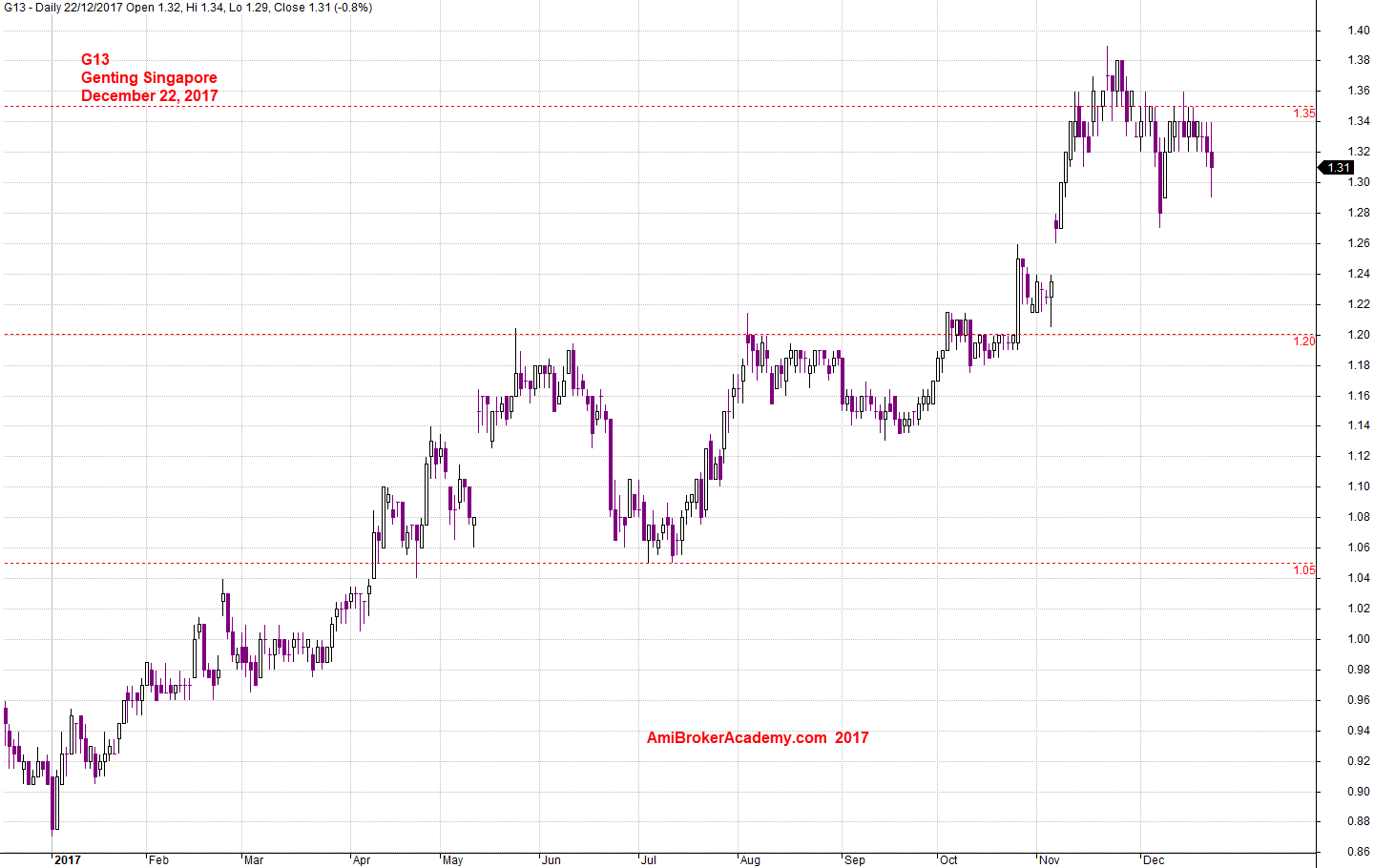
Task: Select the red 1.20 level line label
Action: tap(1303, 341)
